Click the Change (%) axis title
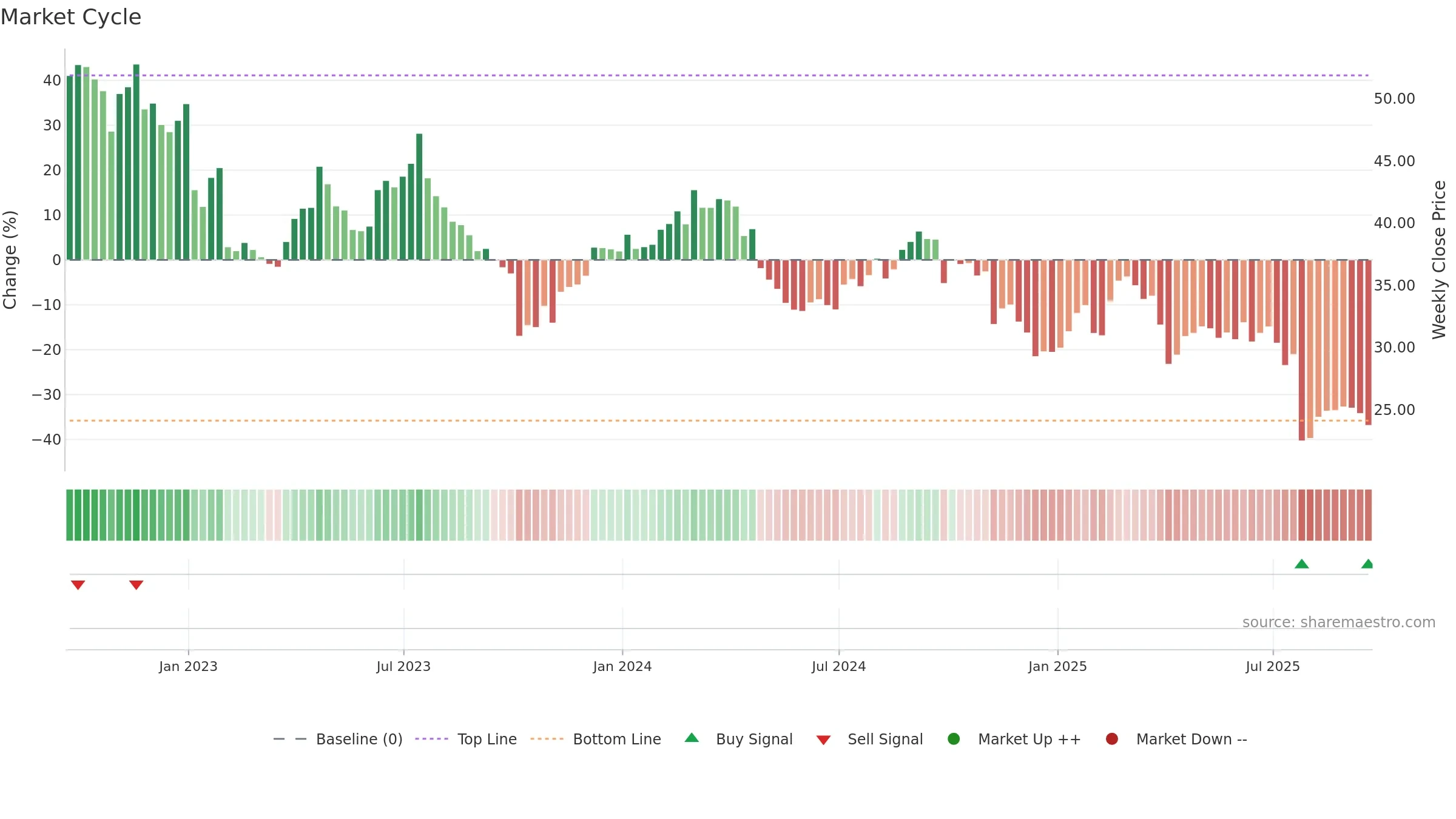The width and height of the screenshot is (1456, 819). 10,260
